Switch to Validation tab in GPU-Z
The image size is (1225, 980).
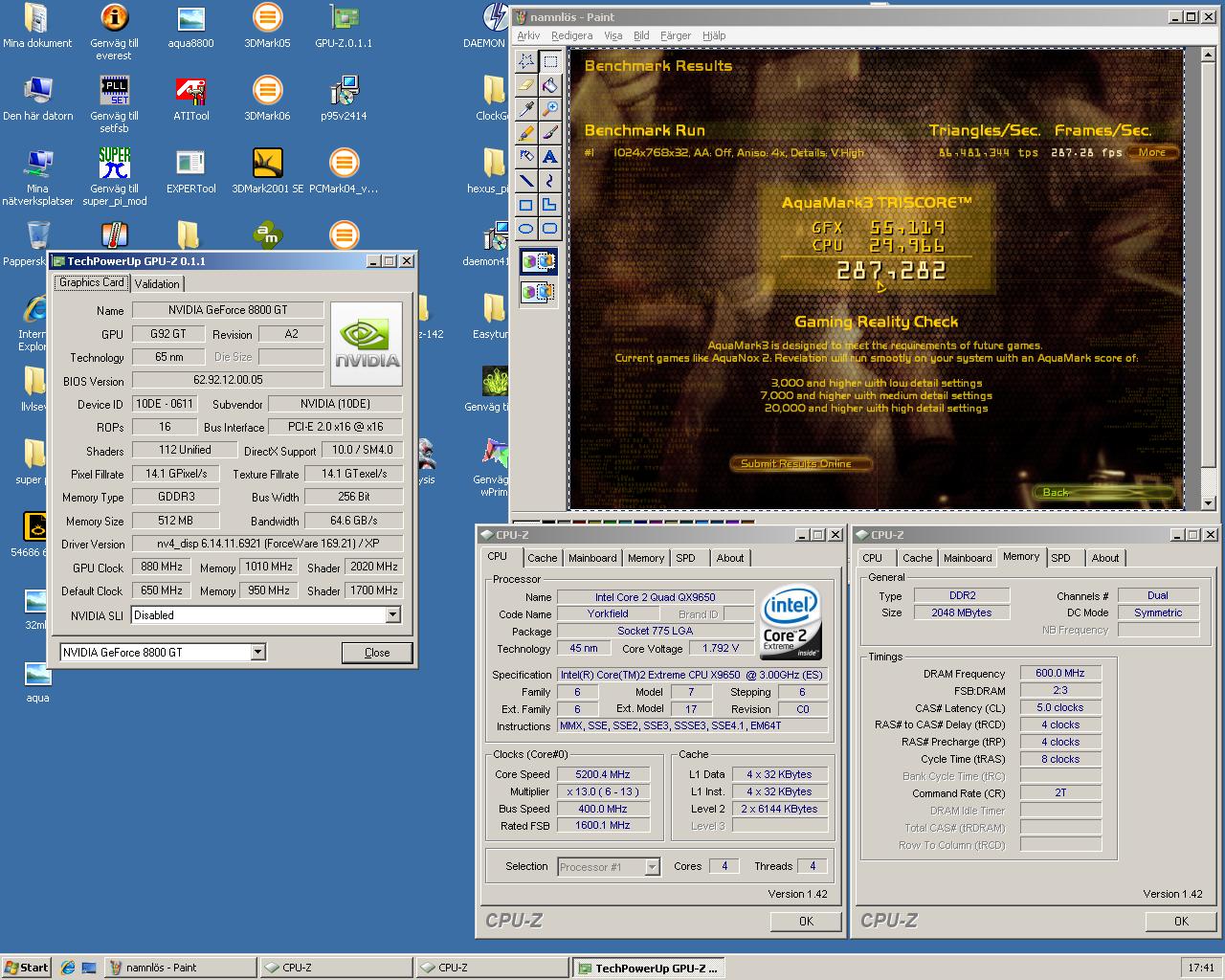click(x=157, y=283)
